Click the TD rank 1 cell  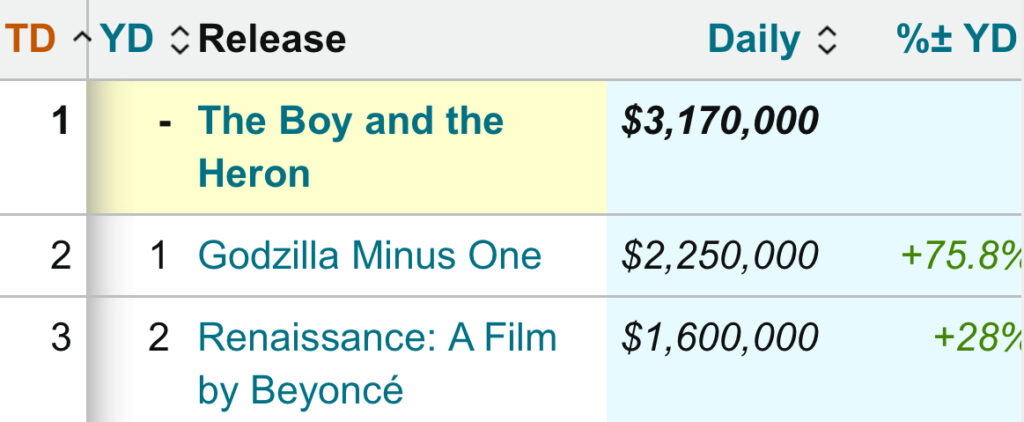point(61,122)
